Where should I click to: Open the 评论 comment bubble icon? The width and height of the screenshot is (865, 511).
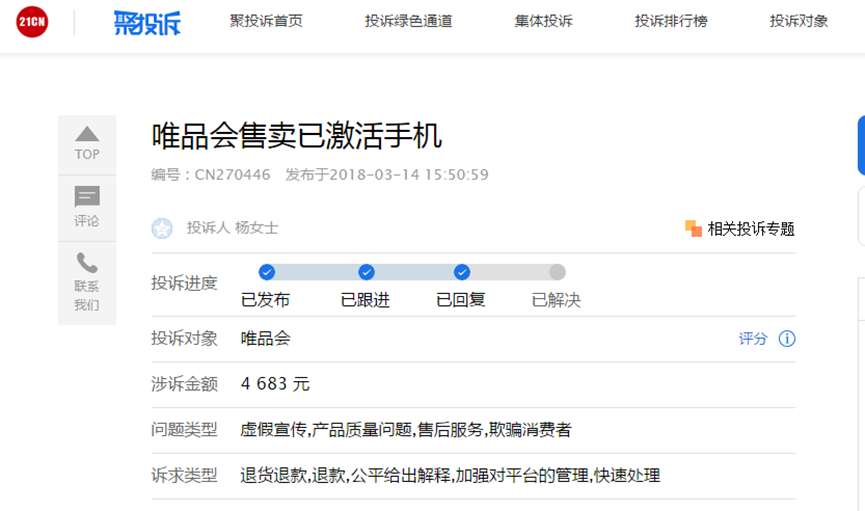coord(87,196)
